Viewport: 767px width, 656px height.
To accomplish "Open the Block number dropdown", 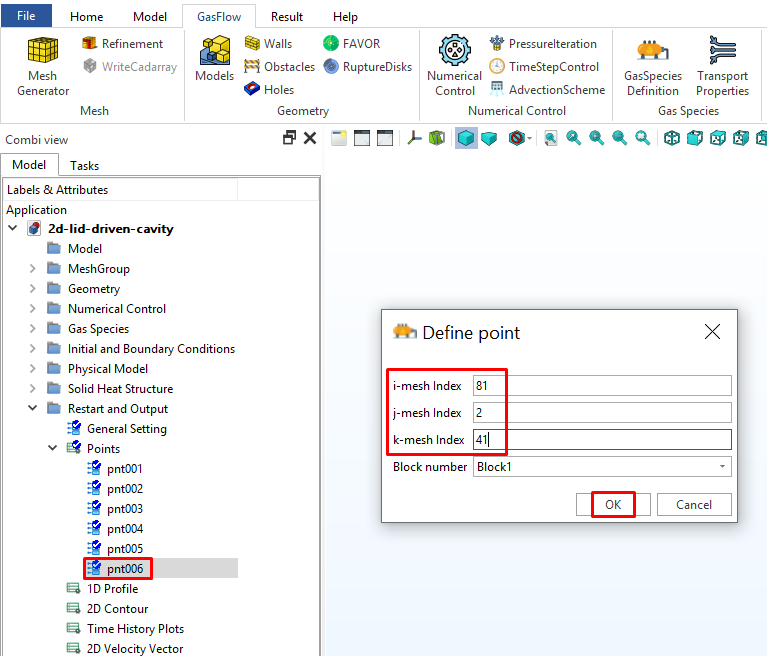I will click(722, 467).
